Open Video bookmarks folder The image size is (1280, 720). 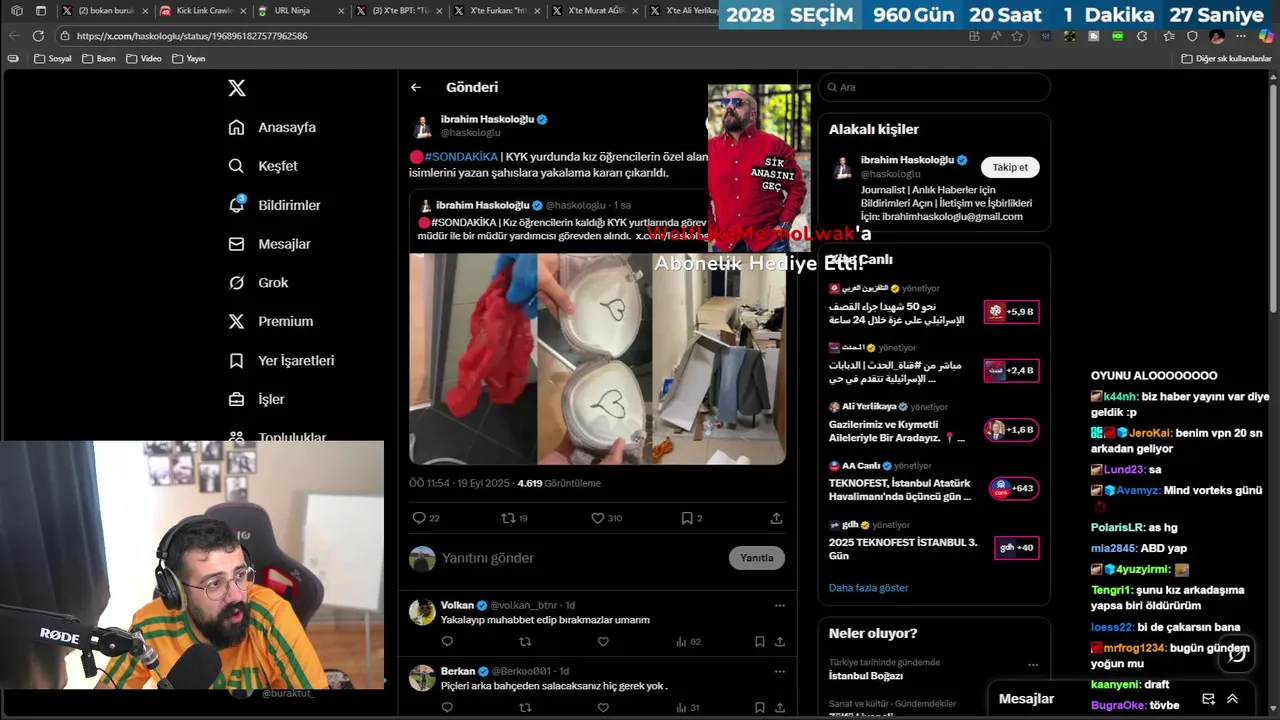tap(144, 59)
